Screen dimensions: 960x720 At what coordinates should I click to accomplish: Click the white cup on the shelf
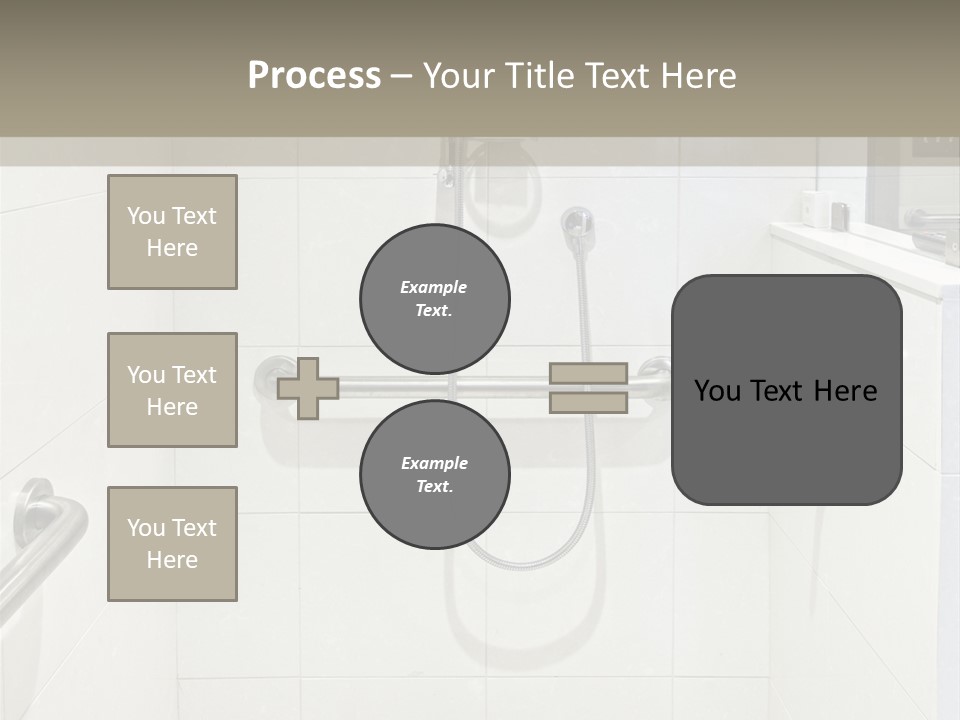815,208
